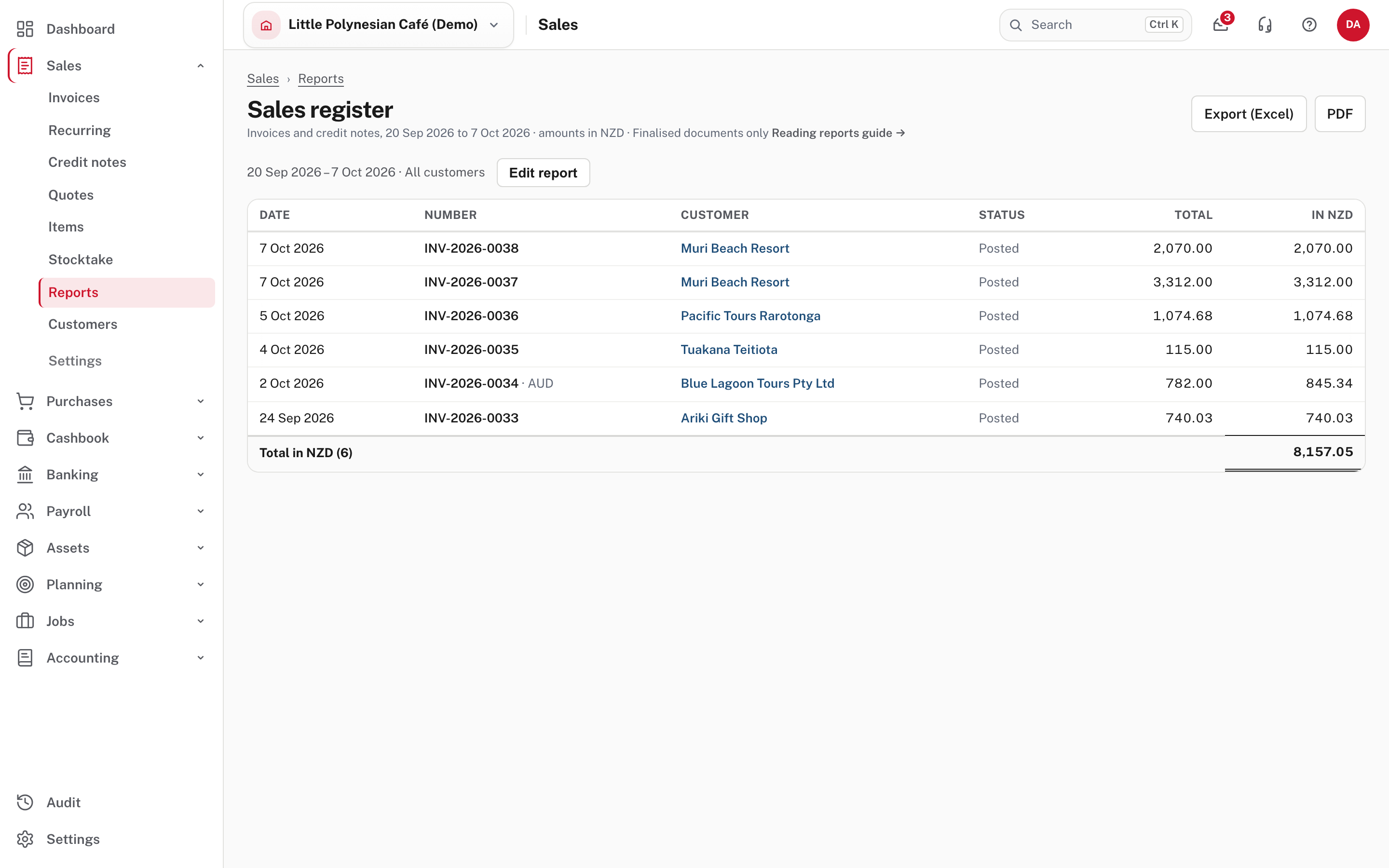Click the Jobs briefcase icon
The height and width of the screenshot is (868, 1389).
(25, 621)
